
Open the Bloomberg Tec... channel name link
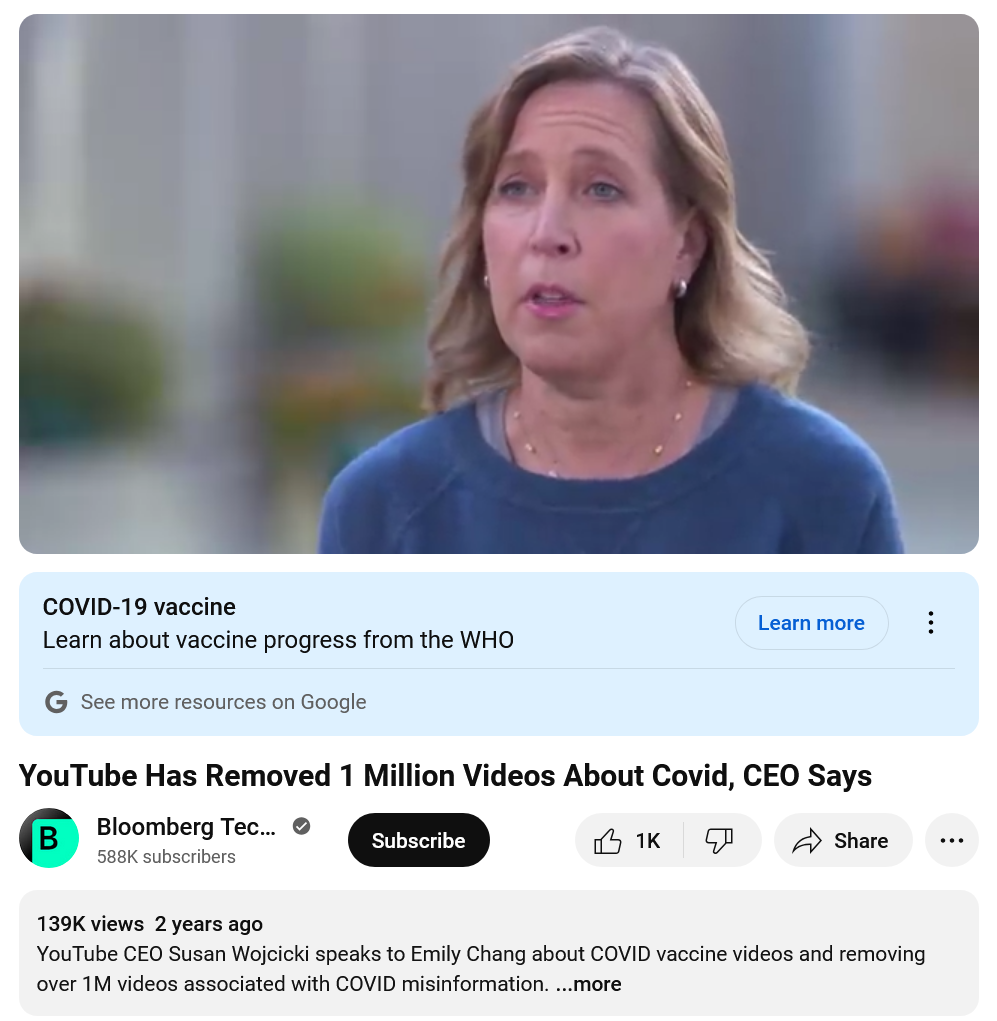tap(186, 826)
